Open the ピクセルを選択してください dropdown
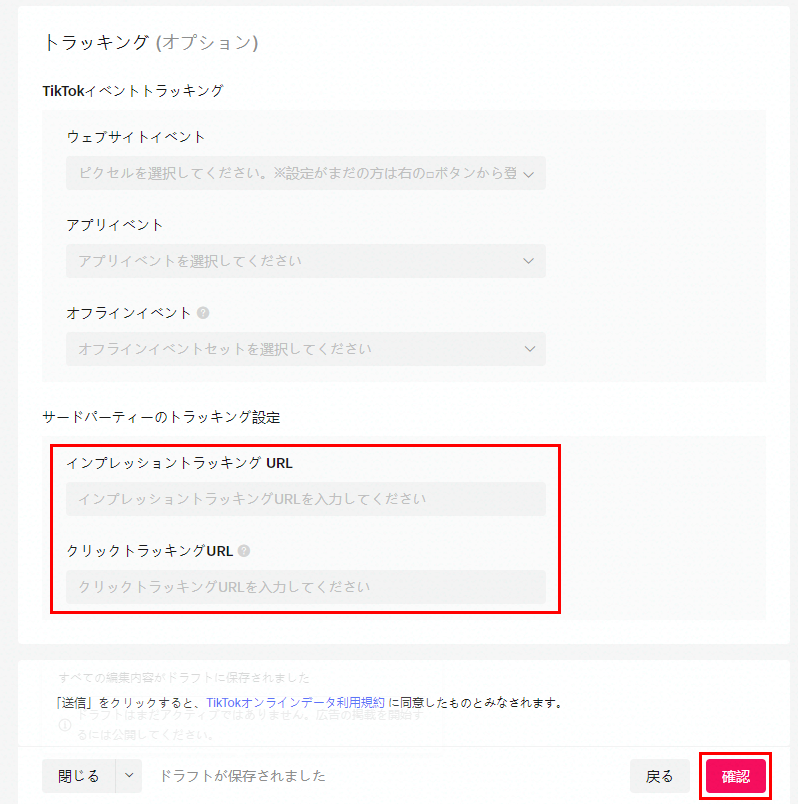 [x=300, y=174]
